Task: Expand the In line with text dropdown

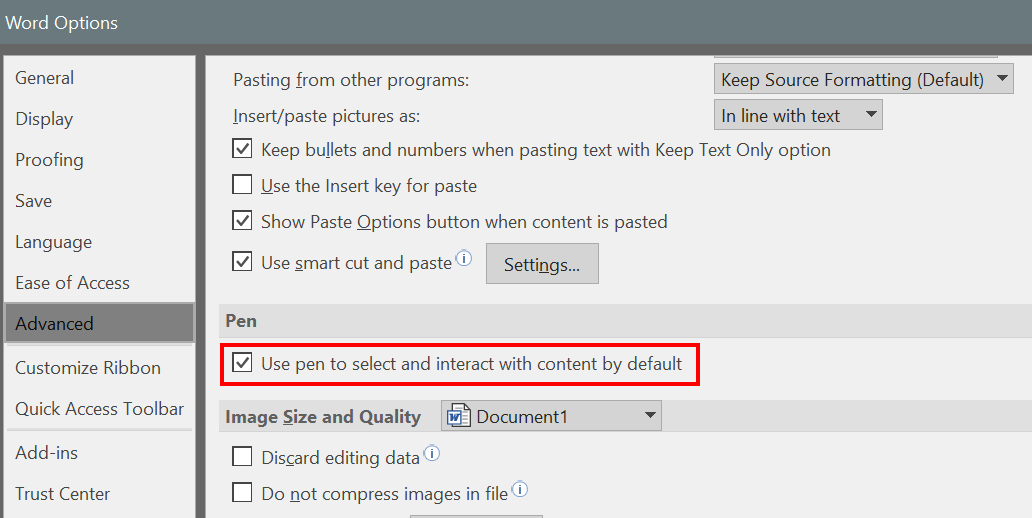Action: tap(798, 115)
